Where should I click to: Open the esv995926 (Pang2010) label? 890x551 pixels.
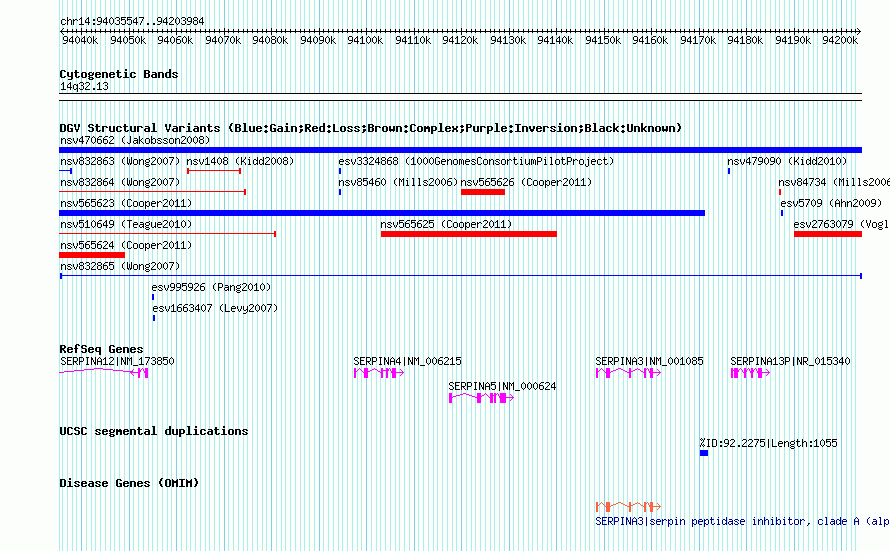211,287
